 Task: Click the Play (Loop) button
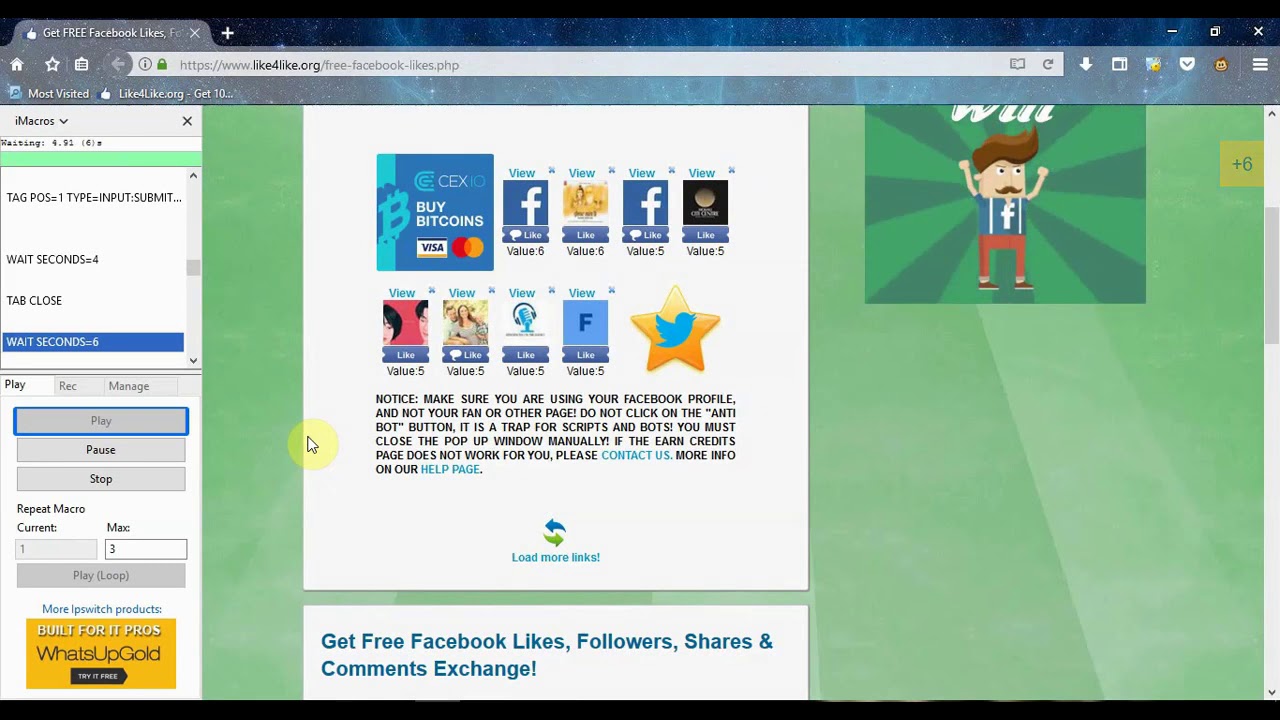(101, 575)
